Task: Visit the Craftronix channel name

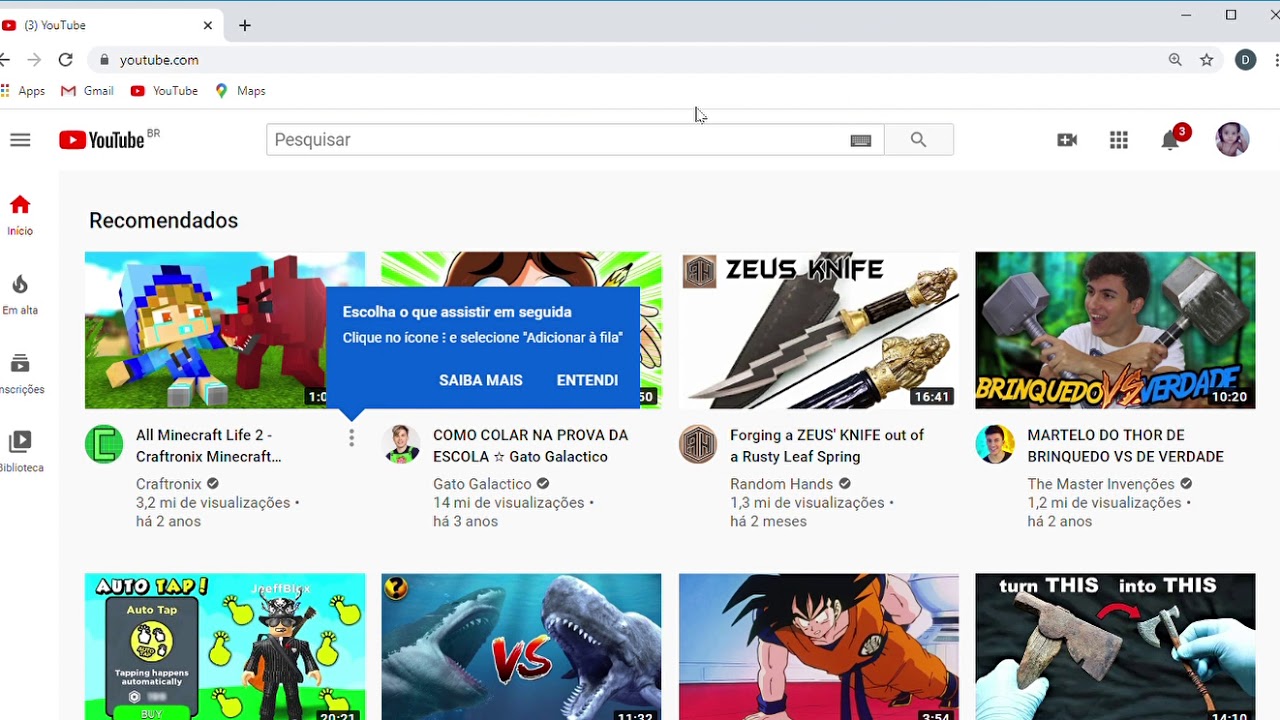Action: click(x=169, y=484)
